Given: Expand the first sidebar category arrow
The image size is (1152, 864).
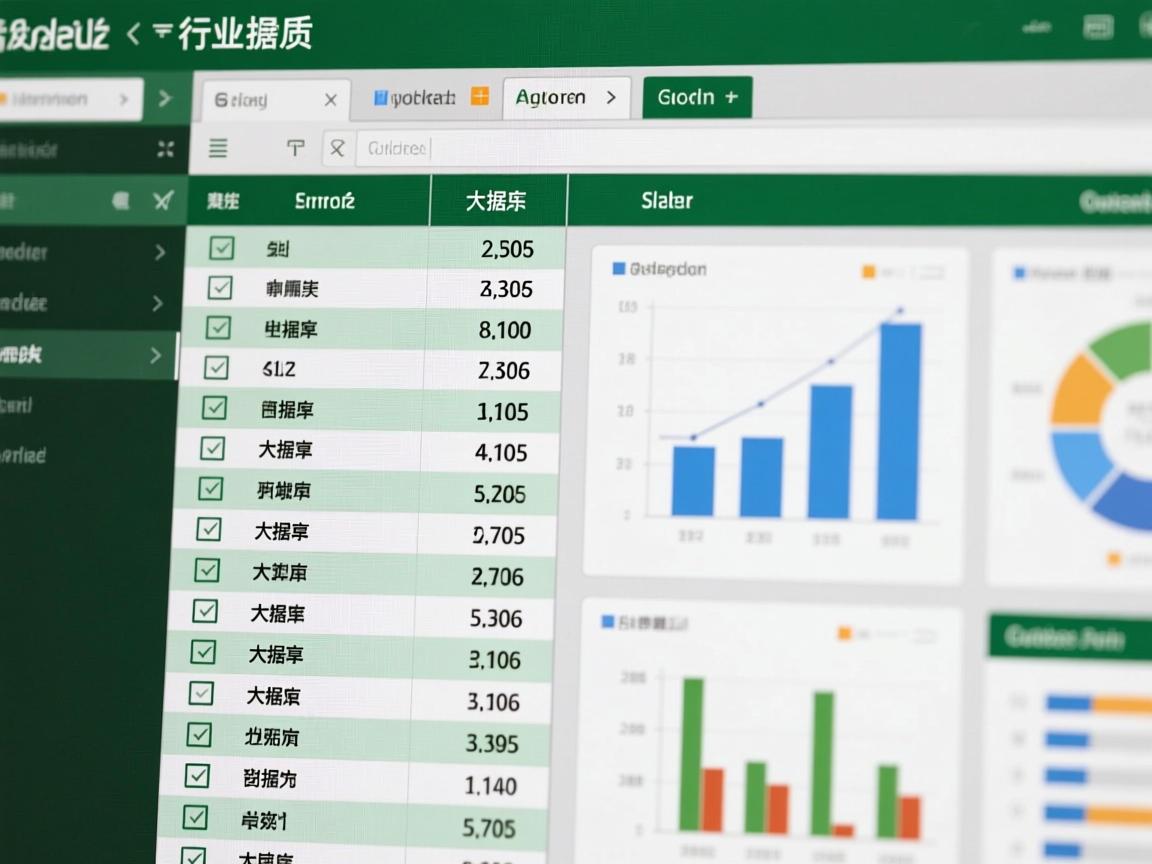Looking at the screenshot, I should point(158,253).
